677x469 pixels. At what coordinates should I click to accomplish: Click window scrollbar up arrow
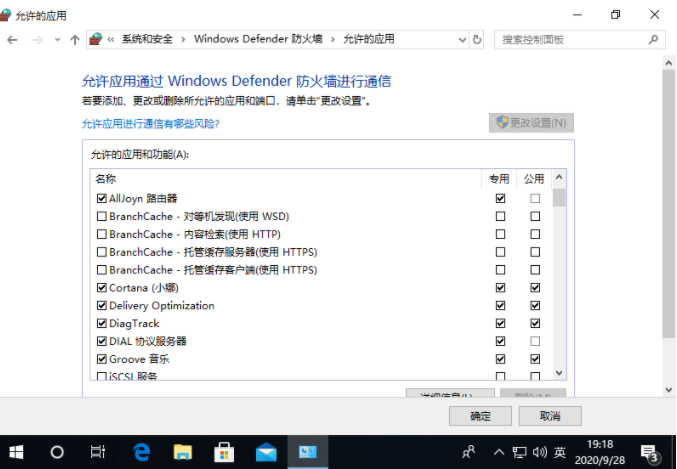coord(669,63)
